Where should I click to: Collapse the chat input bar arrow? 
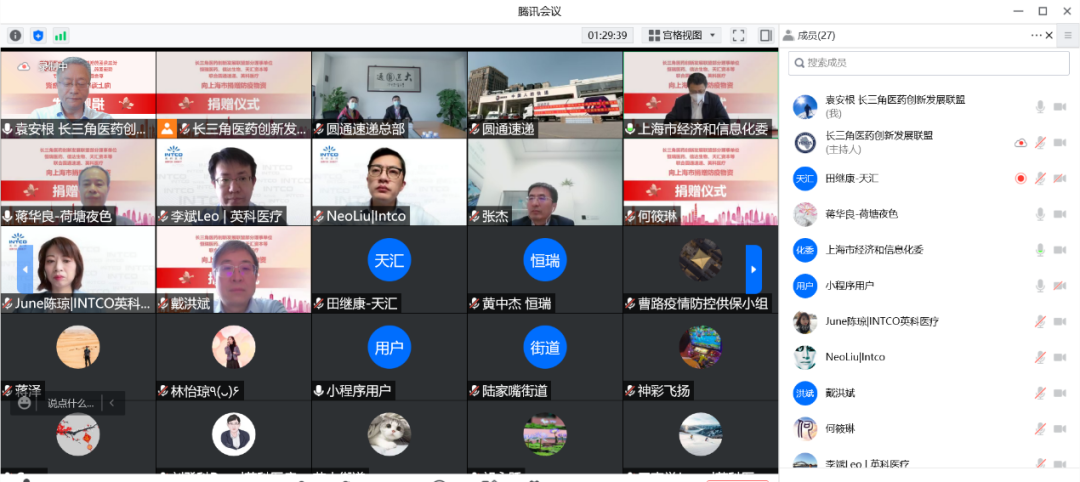pos(111,403)
